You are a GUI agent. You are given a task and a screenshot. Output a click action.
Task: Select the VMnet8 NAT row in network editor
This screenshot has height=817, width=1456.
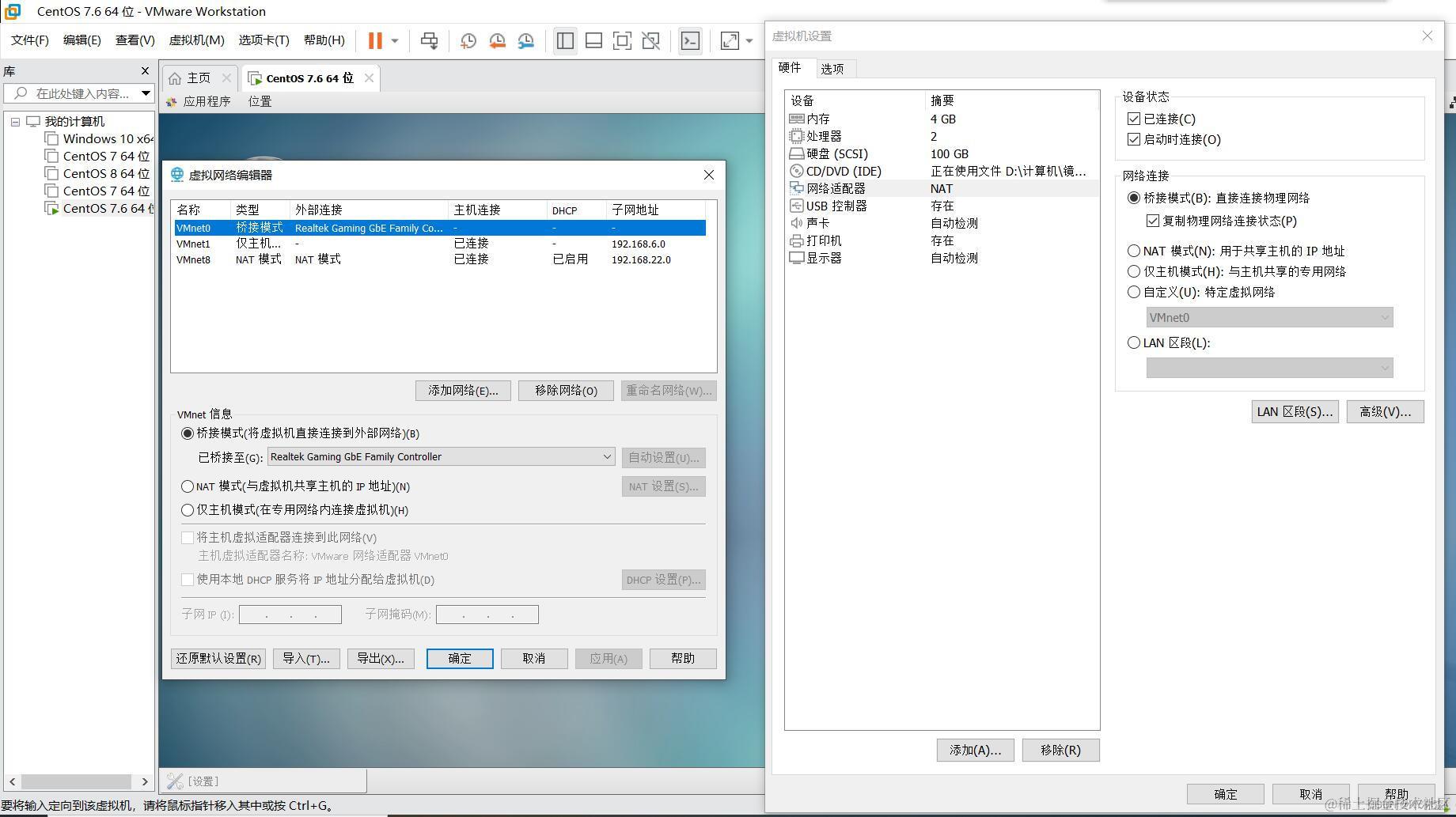[x=440, y=259]
